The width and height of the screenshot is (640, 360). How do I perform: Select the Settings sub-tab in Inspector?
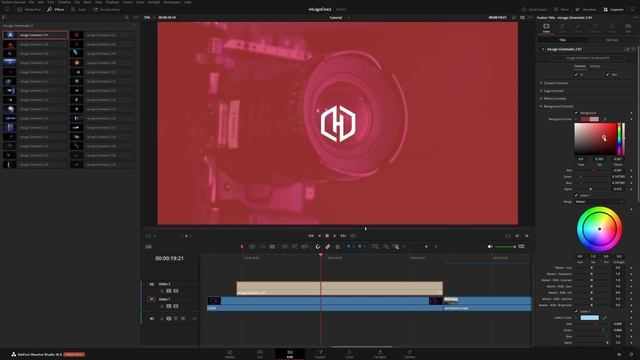pos(612,40)
